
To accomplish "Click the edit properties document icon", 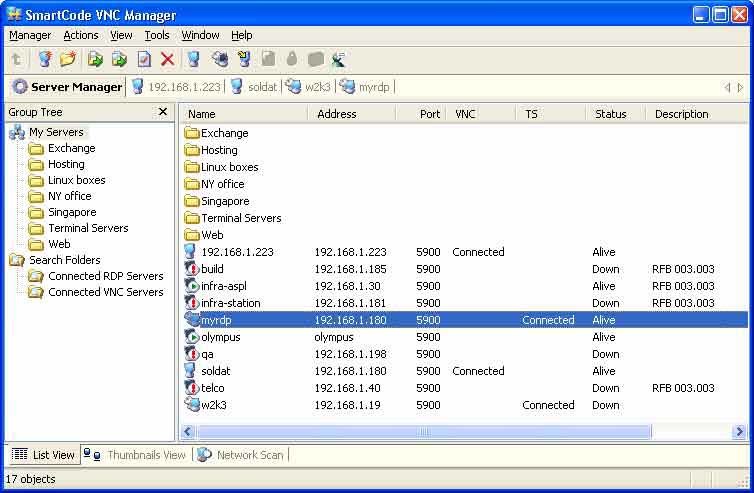I will (144, 59).
